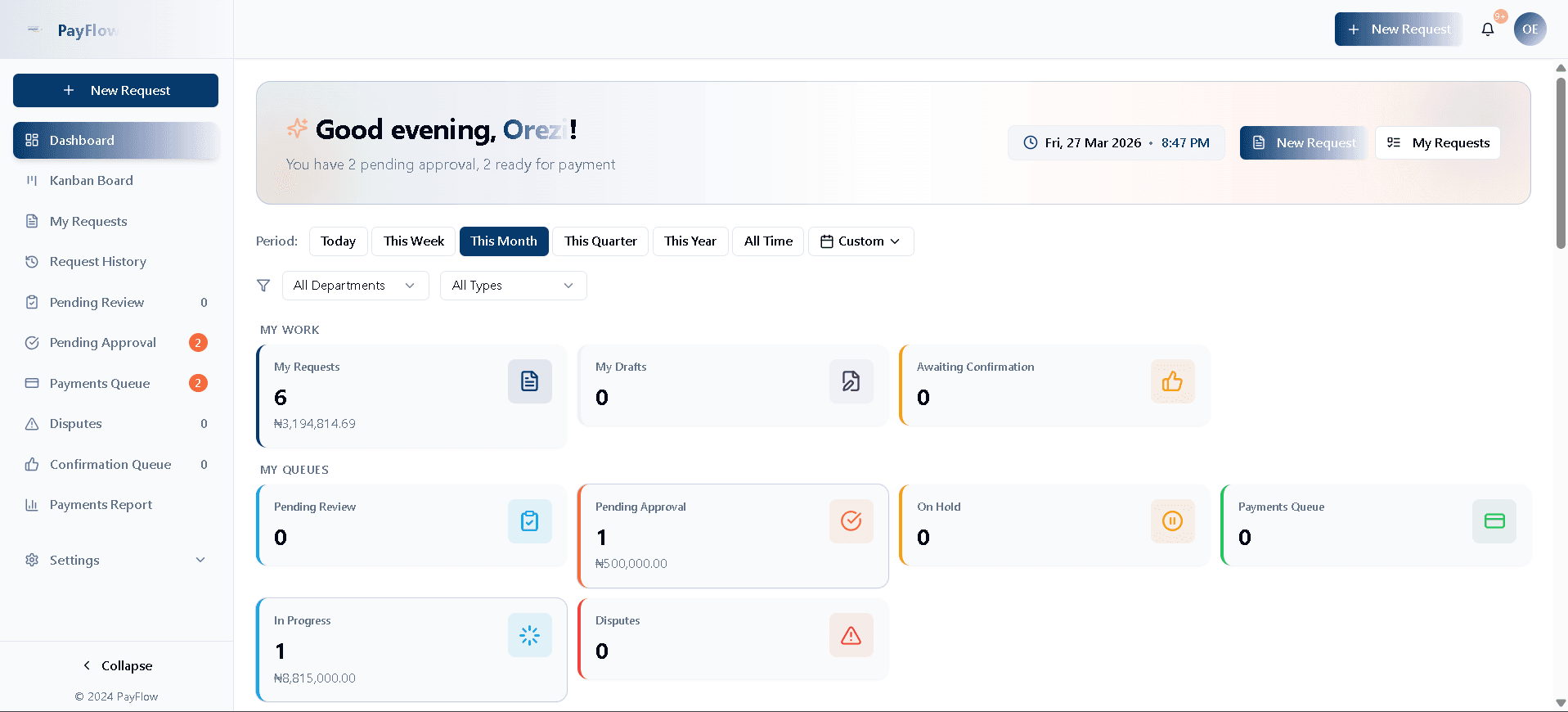The height and width of the screenshot is (712, 1568).
Task: Select the This Week period filter
Action: click(x=414, y=241)
